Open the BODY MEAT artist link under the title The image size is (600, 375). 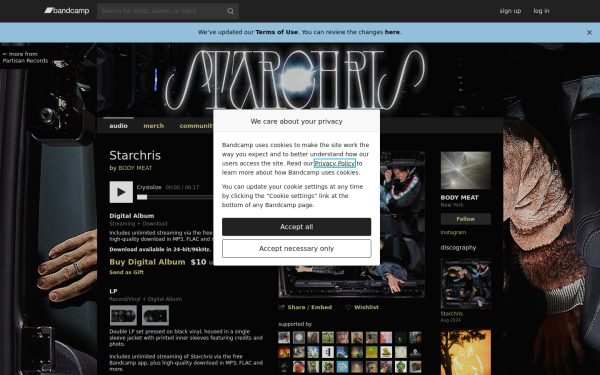[135, 168]
